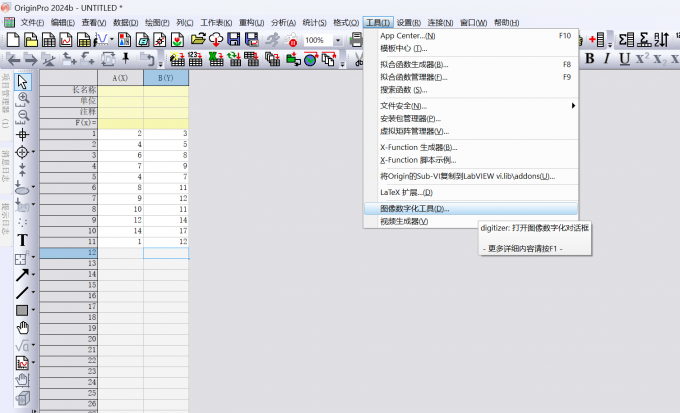The width and height of the screenshot is (680, 413).
Task: Select the Rectangle drawing tool
Action: tap(22, 310)
